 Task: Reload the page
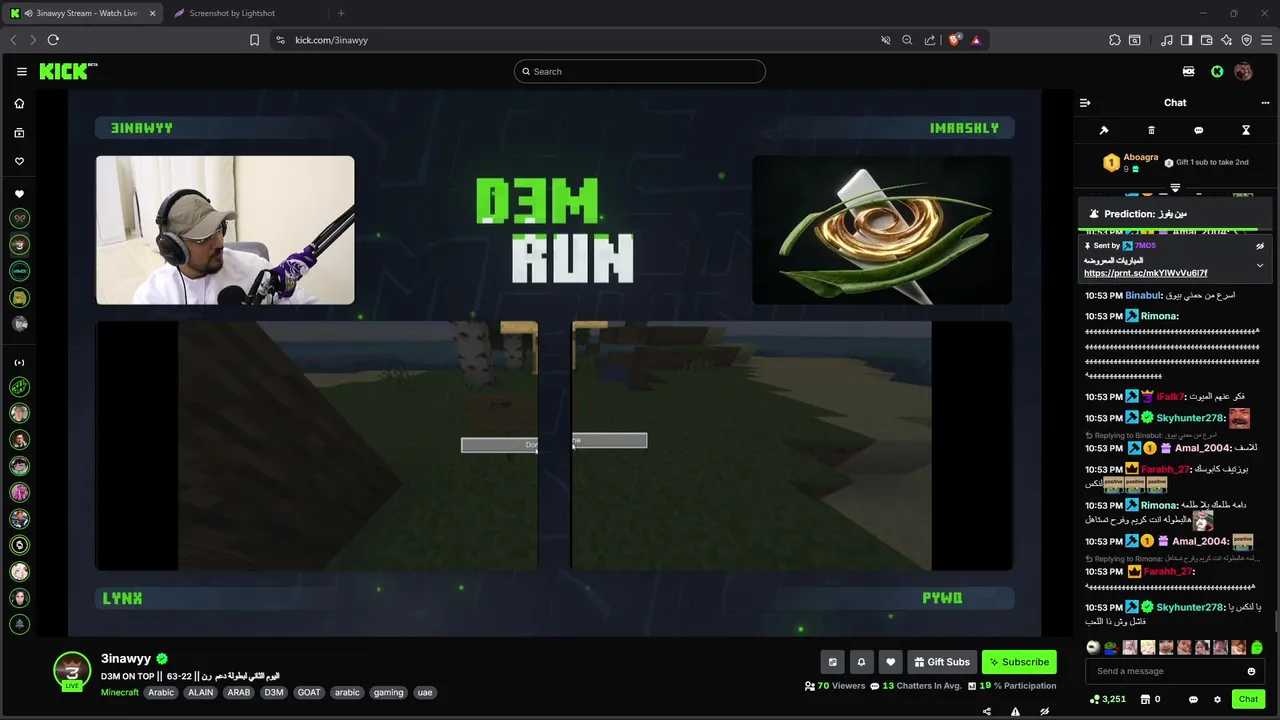click(53, 40)
